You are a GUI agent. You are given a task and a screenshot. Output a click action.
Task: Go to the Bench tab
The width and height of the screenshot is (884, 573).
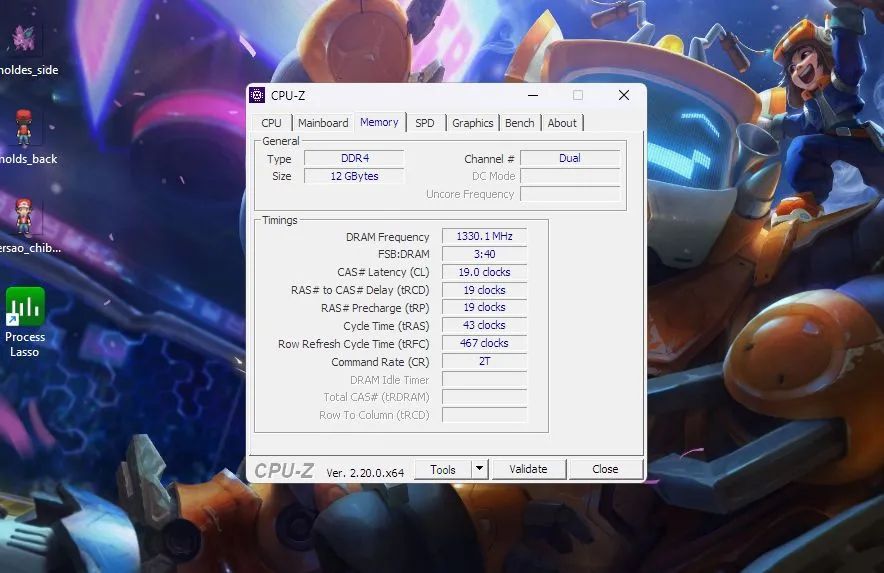(520, 123)
